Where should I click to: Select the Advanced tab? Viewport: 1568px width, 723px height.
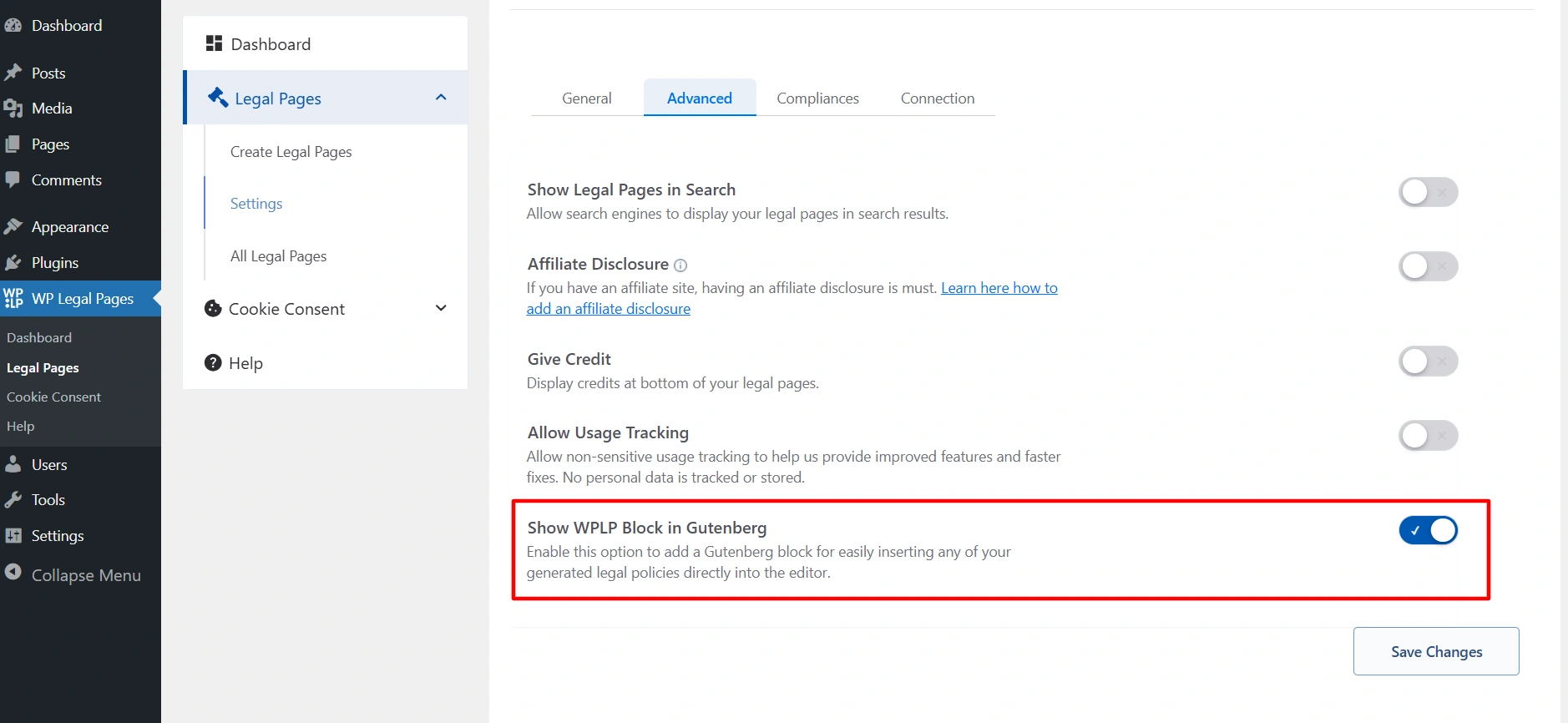[x=700, y=98]
